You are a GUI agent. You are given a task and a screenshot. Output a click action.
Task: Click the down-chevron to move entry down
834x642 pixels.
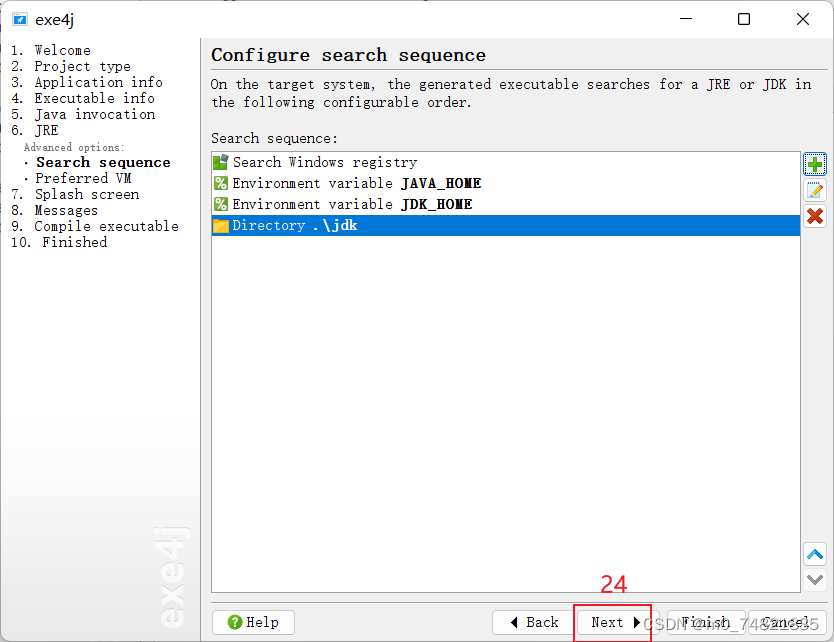pyautogui.click(x=815, y=579)
